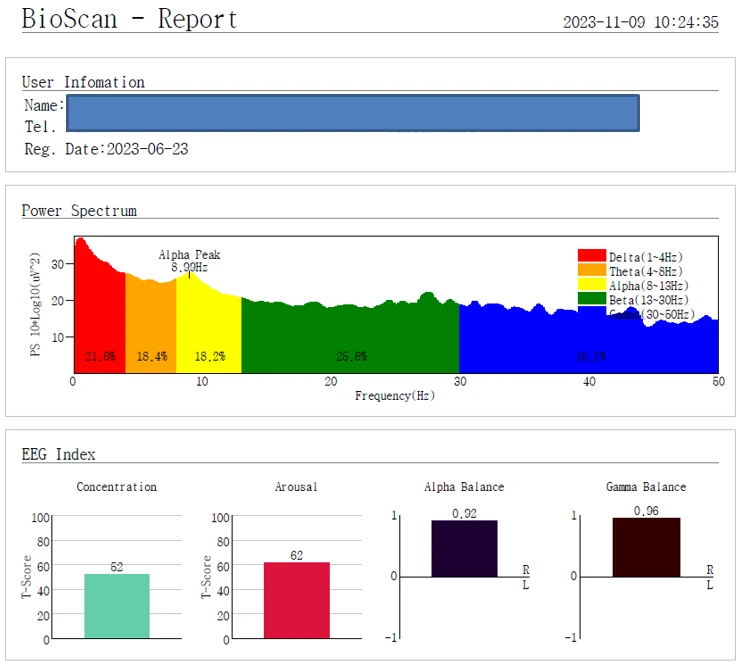Click the green Beta legend swatch
The image size is (741, 665).
[592, 298]
